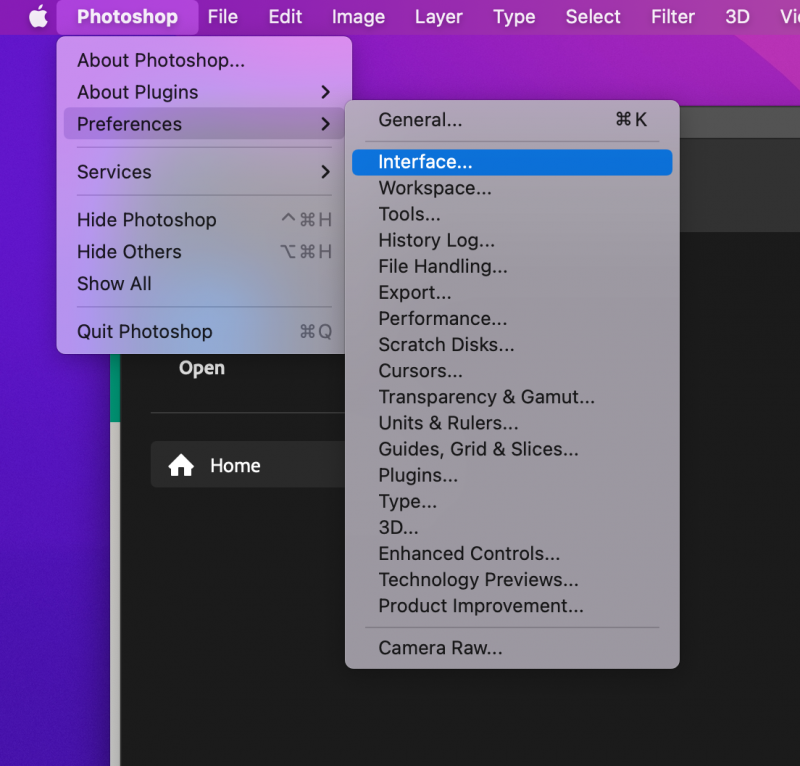Open the File menu
800x766 pixels.
pos(223,17)
